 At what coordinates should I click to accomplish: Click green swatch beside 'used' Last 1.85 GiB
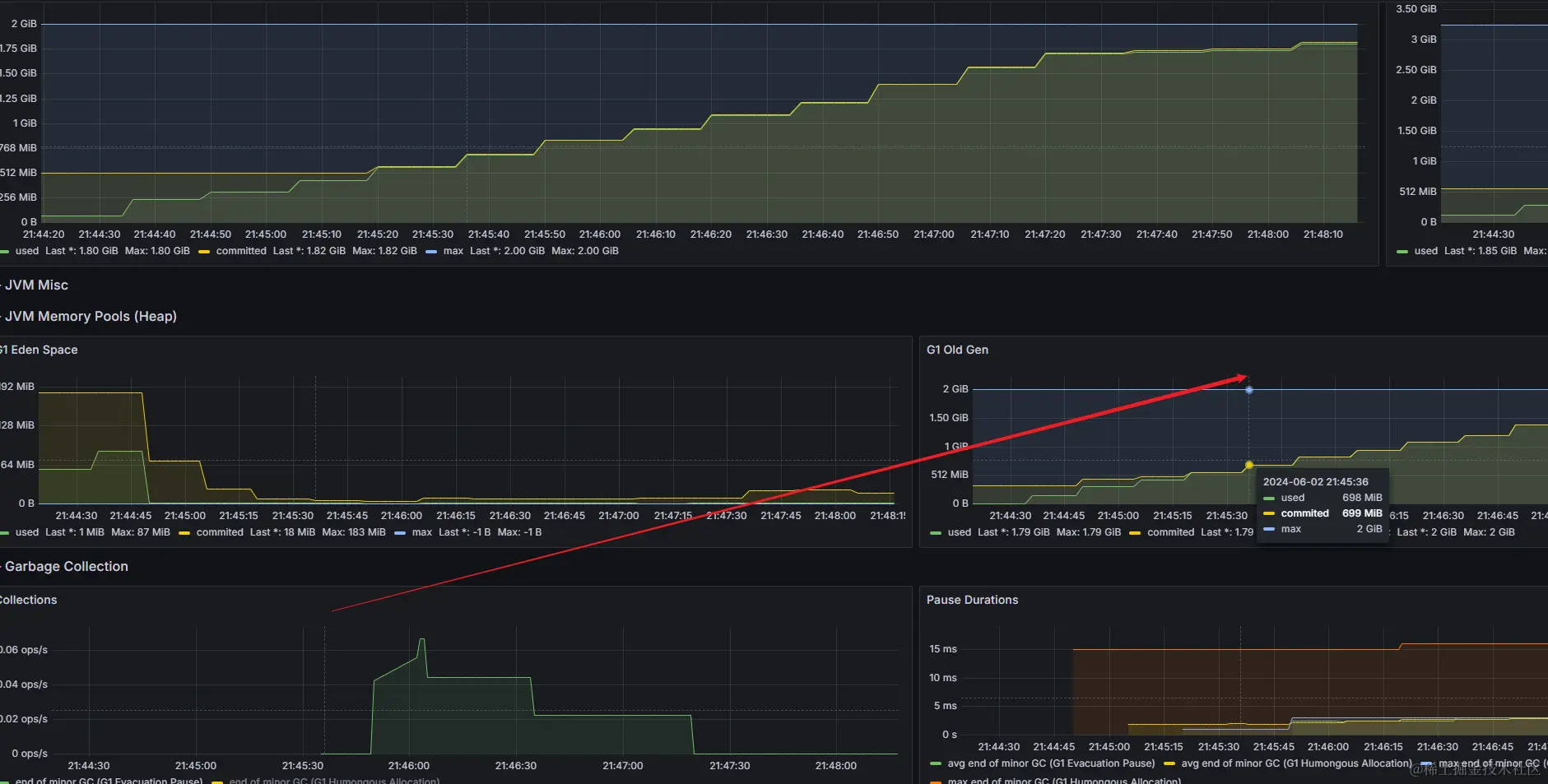pos(1402,252)
